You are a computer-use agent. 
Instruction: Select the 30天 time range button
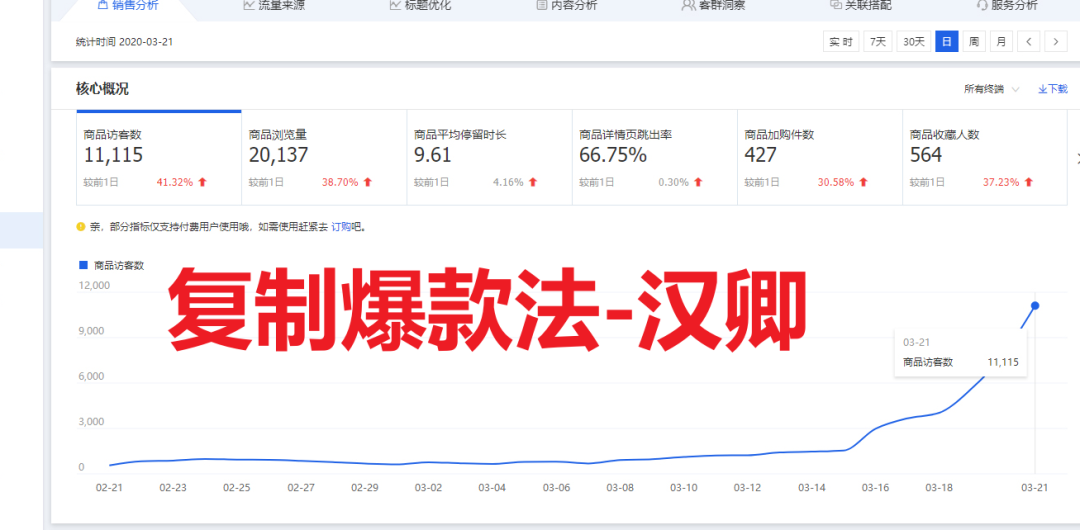point(913,41)
